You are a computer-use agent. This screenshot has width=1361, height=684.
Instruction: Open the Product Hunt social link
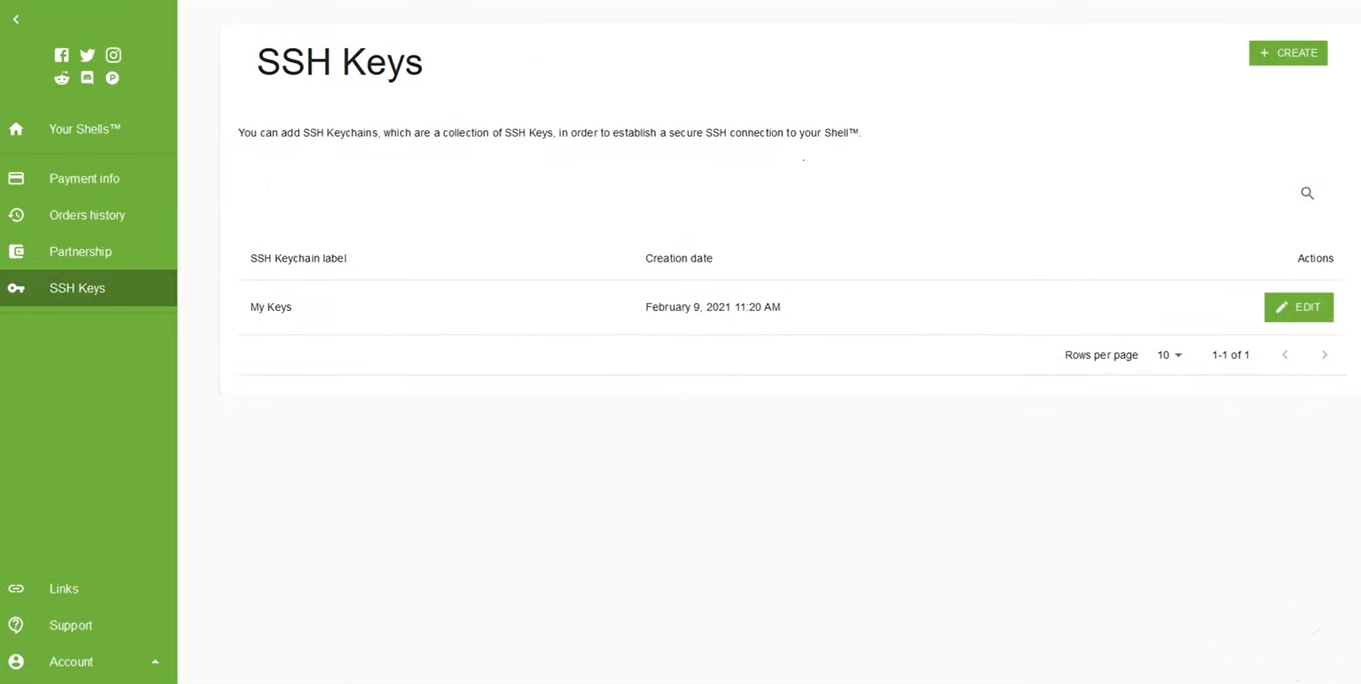coord(113,78)
